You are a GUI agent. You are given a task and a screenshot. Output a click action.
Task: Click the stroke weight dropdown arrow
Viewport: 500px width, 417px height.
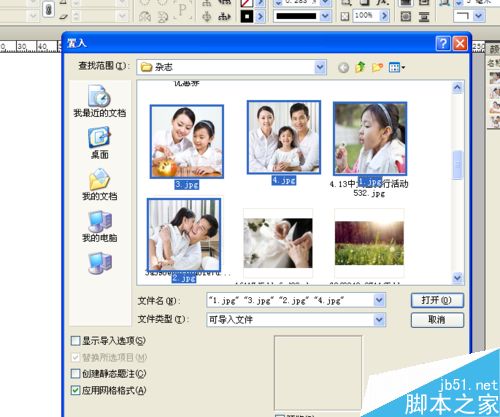(325, 3)
